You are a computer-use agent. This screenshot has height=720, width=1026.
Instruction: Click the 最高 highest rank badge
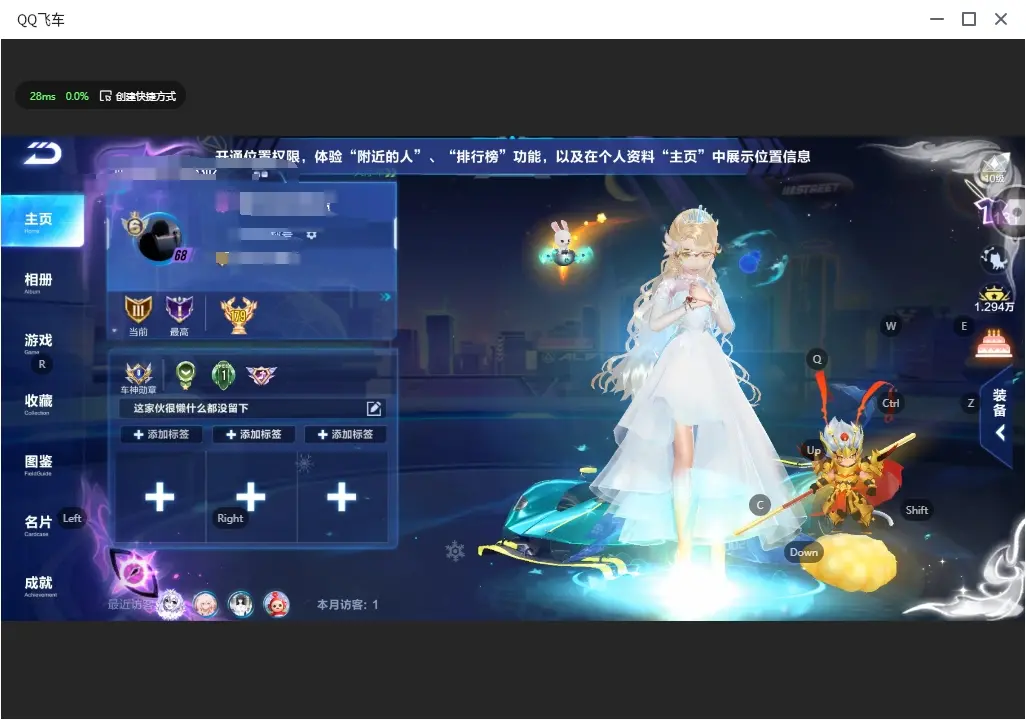click(x=179, y=315)
